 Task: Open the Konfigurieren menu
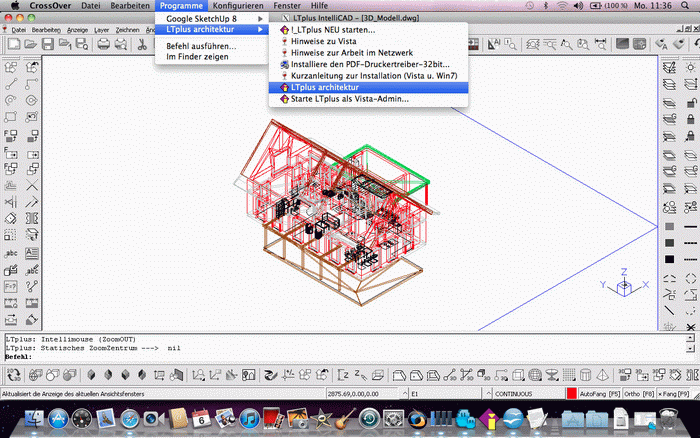pos(238,5)
